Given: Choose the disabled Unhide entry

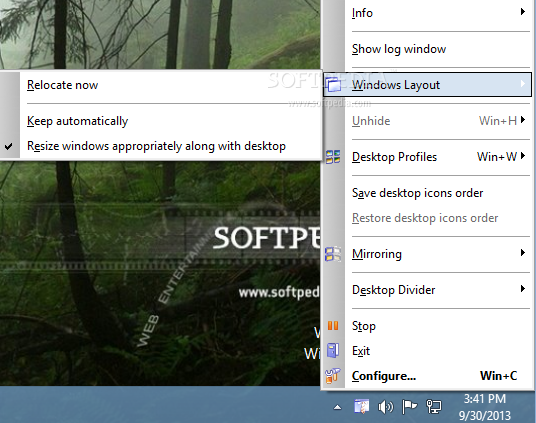Looking at the screenshot, I should [x=427, y=121].
